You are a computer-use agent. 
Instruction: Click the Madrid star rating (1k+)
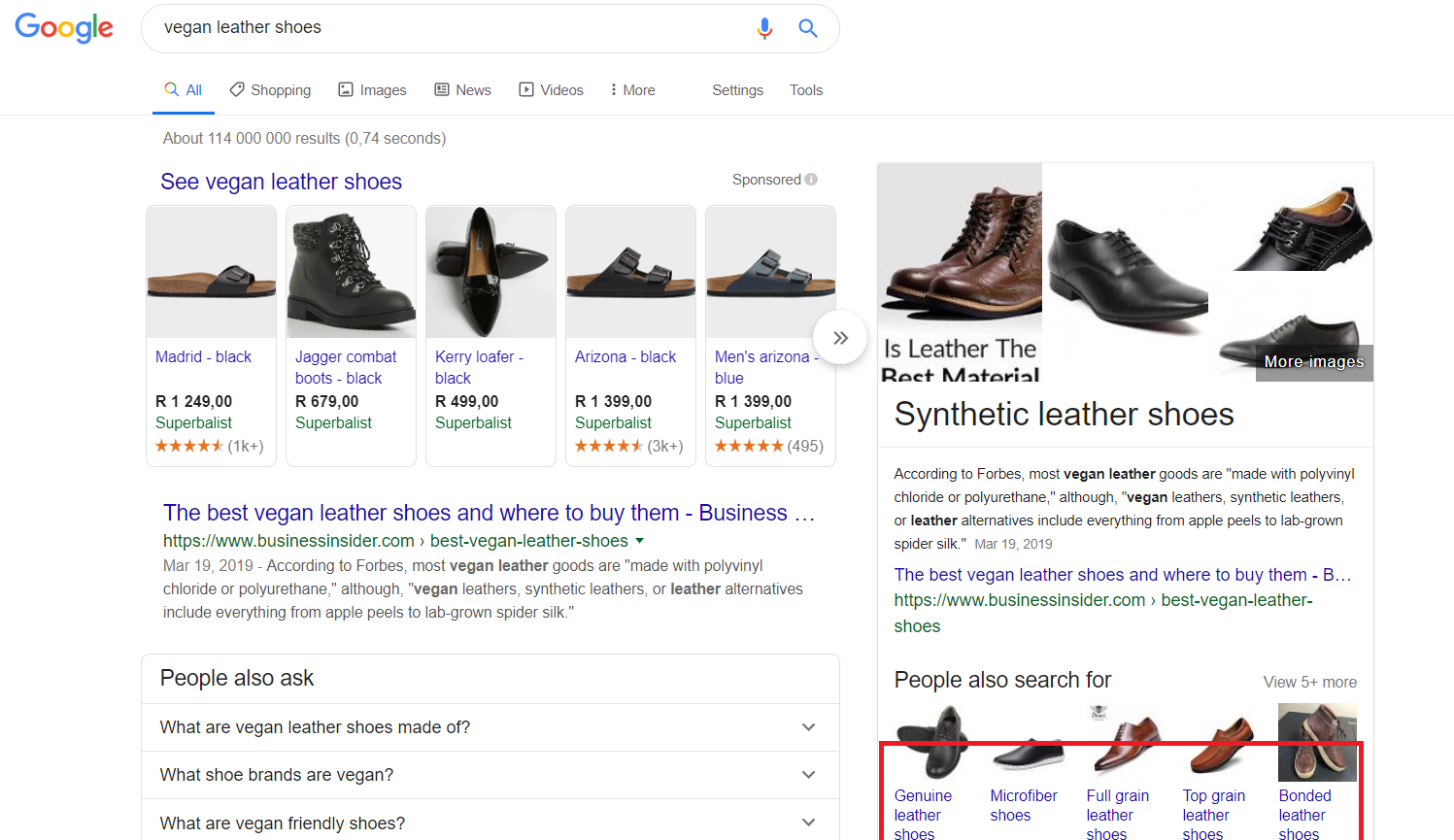pos(210,446)
